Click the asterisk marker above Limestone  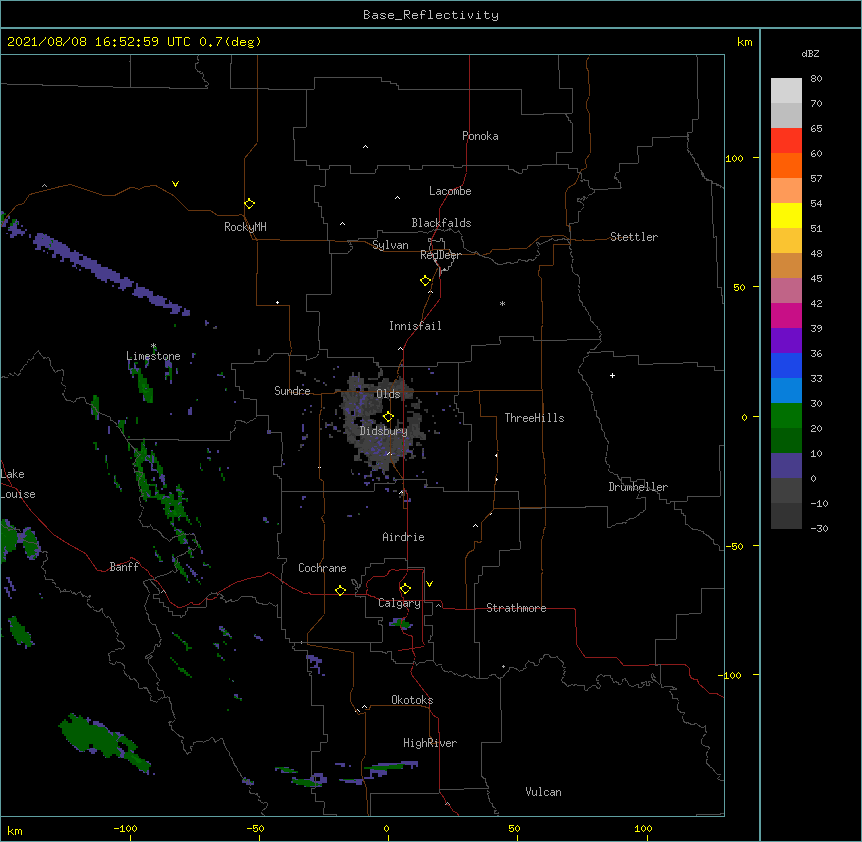[153, 346]
